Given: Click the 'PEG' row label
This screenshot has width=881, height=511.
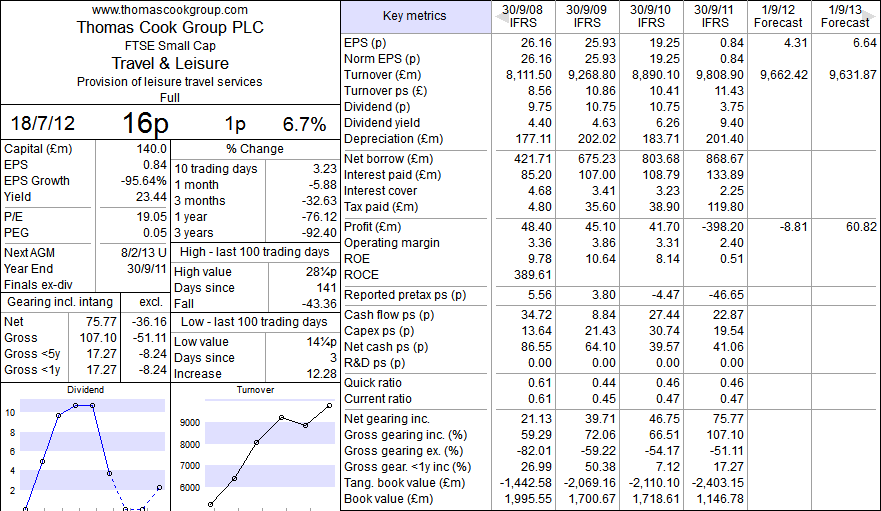Looking at the screenshot, I should (x=16, y=233).
